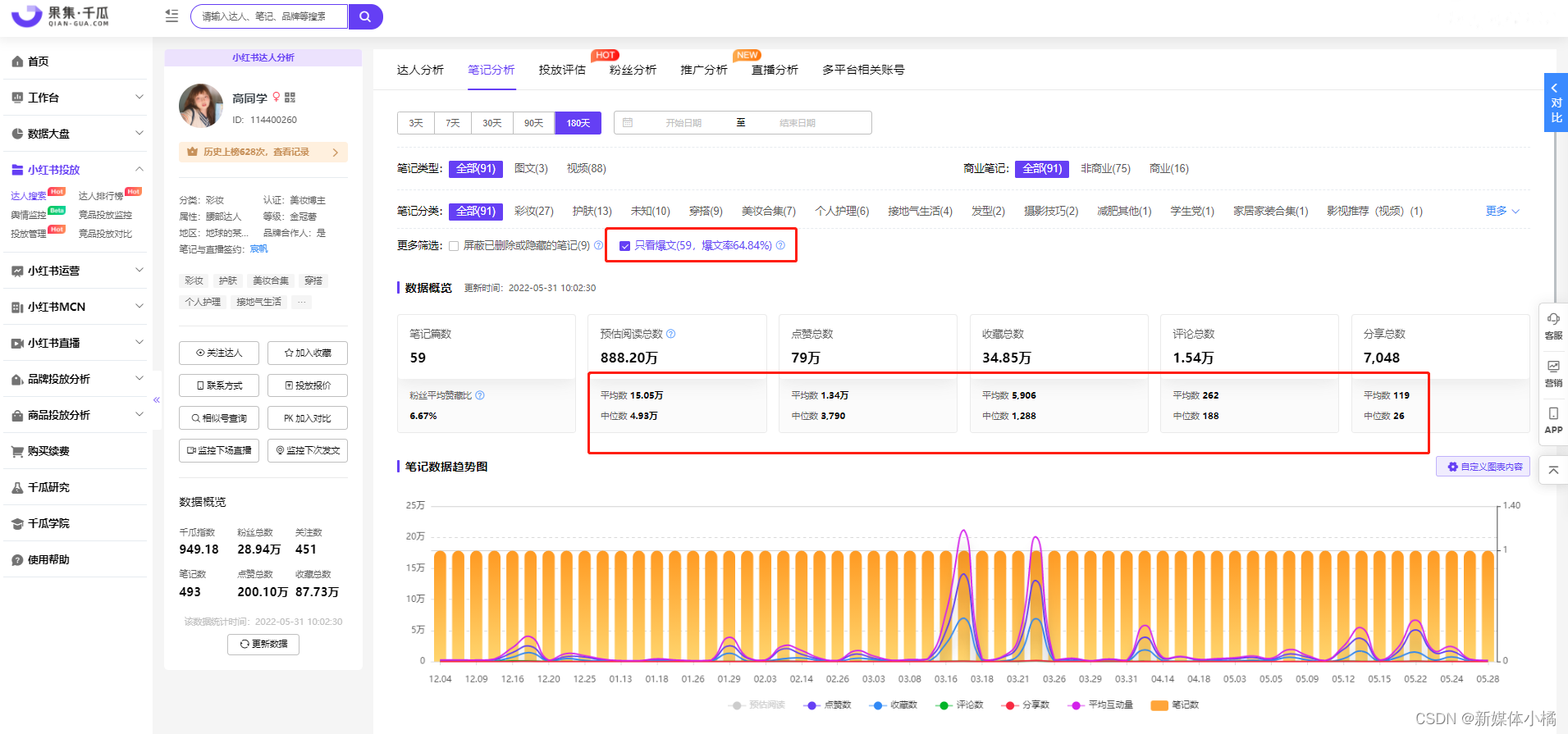Open the 客服 headset icon
The width and height of the screenshot is (1568, 734).
[1553, 326]
